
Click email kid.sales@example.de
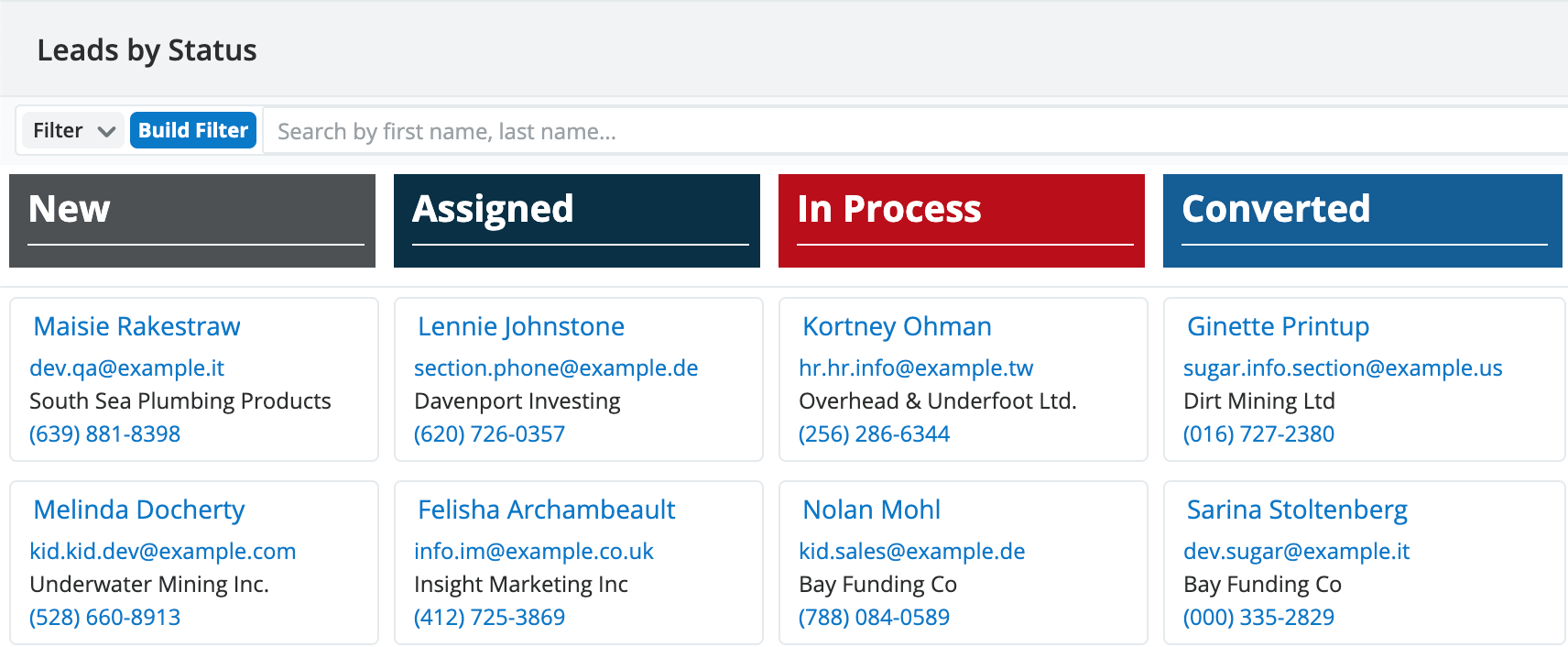[911, 551]
